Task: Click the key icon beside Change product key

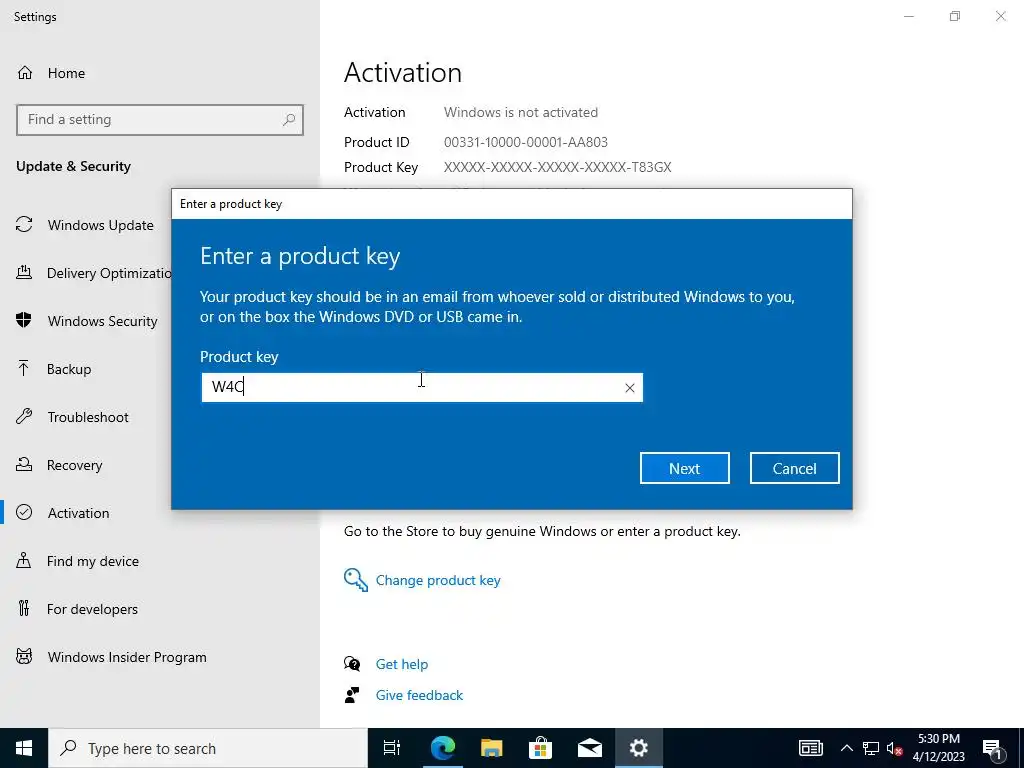Action: pyautogui.click(x=356, y=580)
